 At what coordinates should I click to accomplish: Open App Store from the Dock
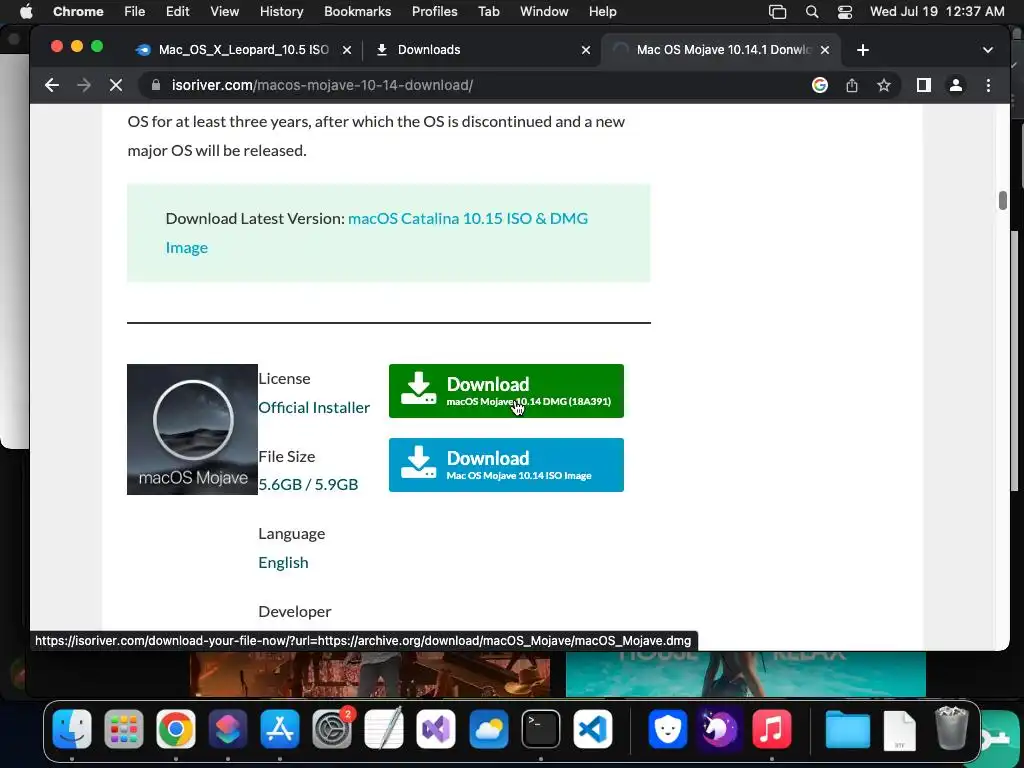[x=280, y=729]
